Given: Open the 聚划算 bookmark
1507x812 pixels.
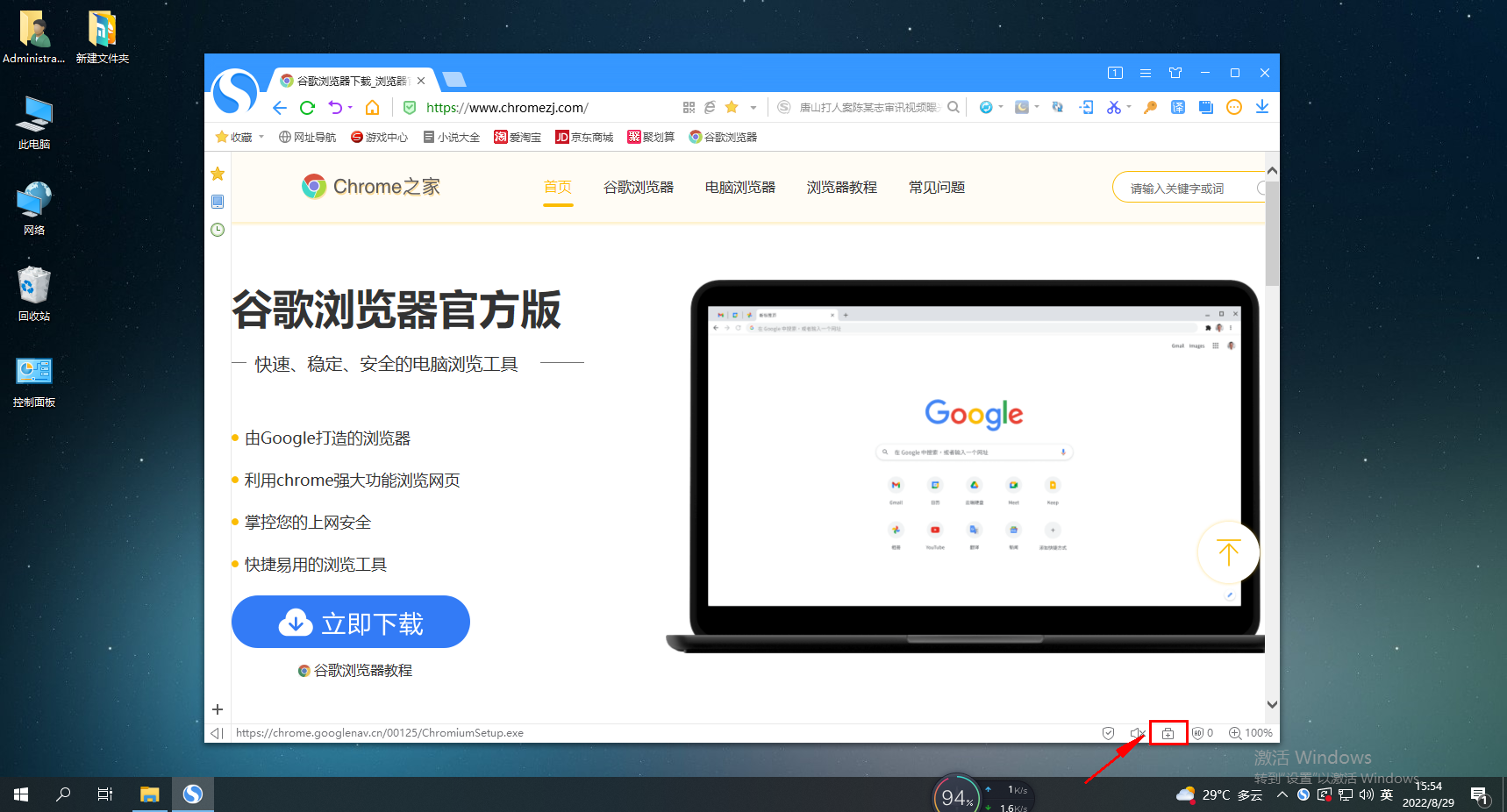Looking at the screenshot, I should (651, 137).
